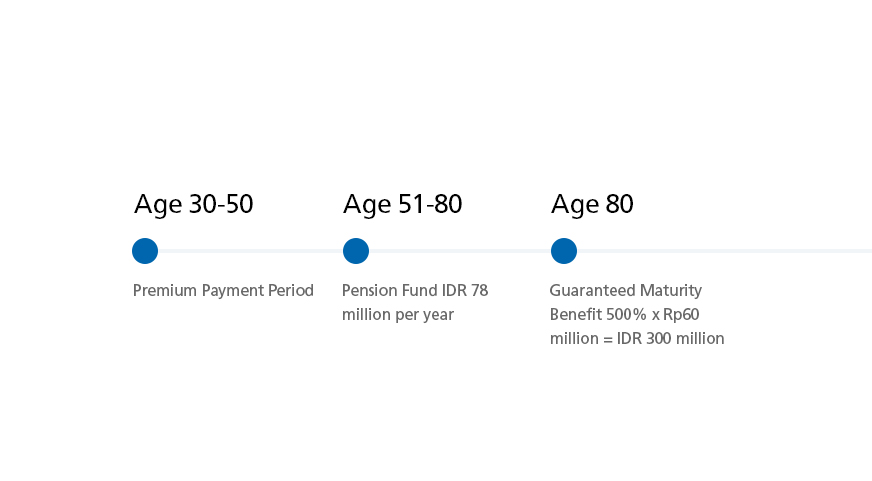
Task: Click the 'Pension Fund IDR 78' text line
Action: coord(415,291)
